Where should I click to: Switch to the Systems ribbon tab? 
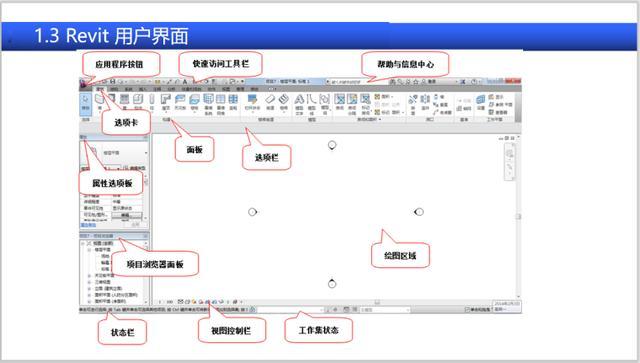[129, 89]
